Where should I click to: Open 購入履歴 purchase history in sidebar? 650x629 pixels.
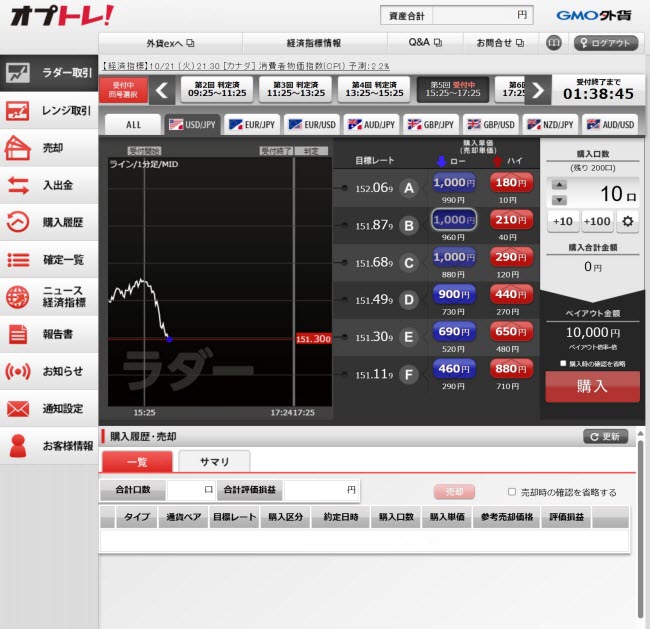50,222
